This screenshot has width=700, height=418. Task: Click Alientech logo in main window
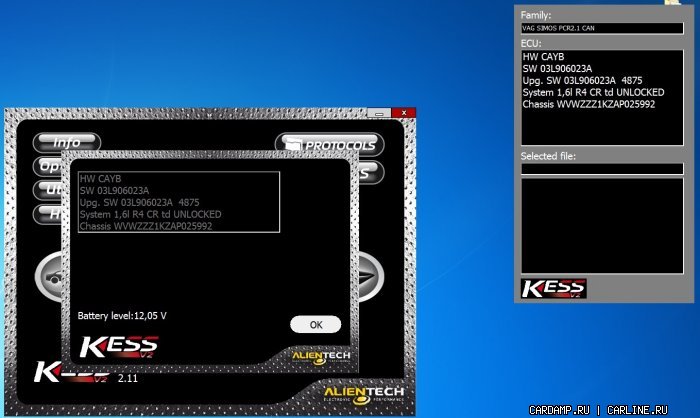tap(364, 393)
